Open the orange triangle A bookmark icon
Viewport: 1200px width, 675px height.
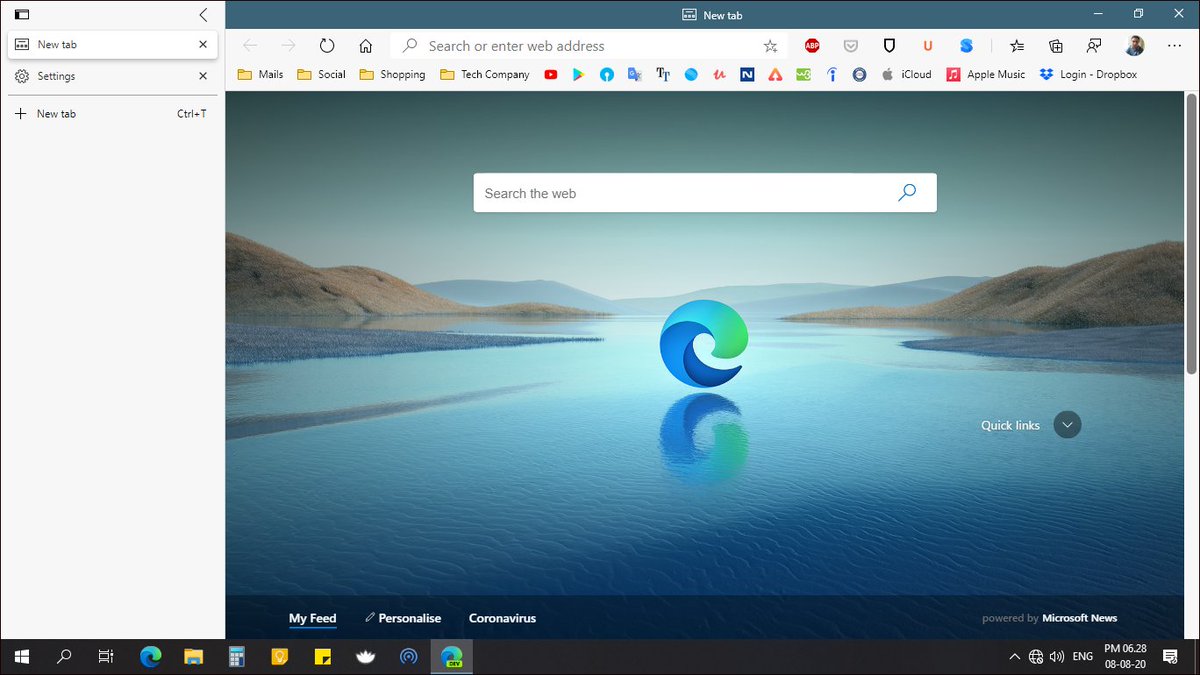[775, 74]
